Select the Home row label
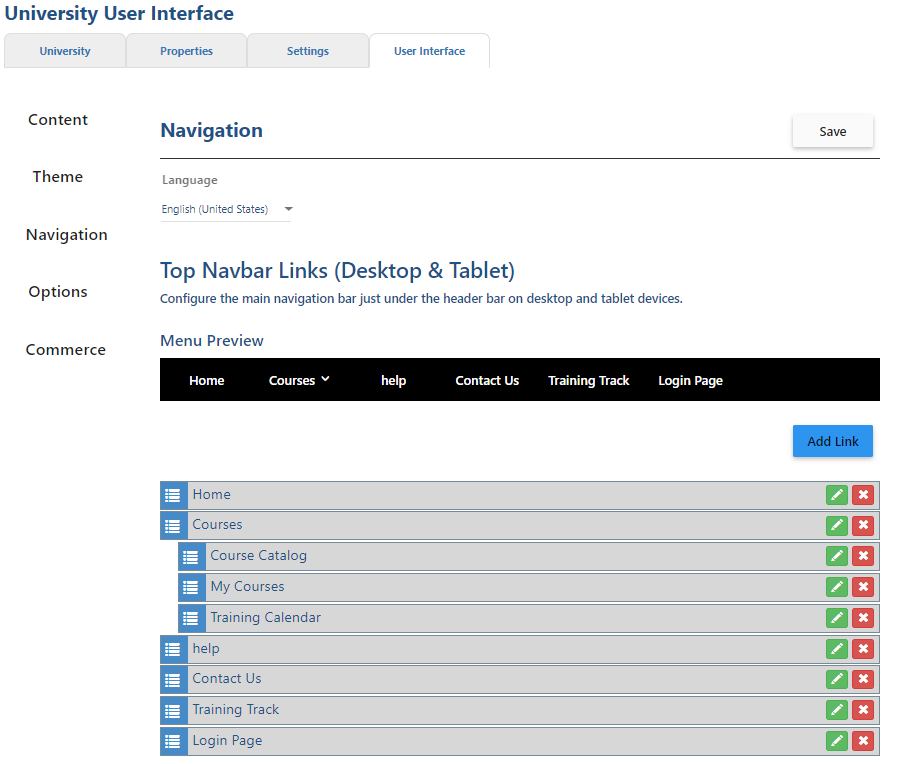The width and height of the screenshot is (906, 764). 211,495
